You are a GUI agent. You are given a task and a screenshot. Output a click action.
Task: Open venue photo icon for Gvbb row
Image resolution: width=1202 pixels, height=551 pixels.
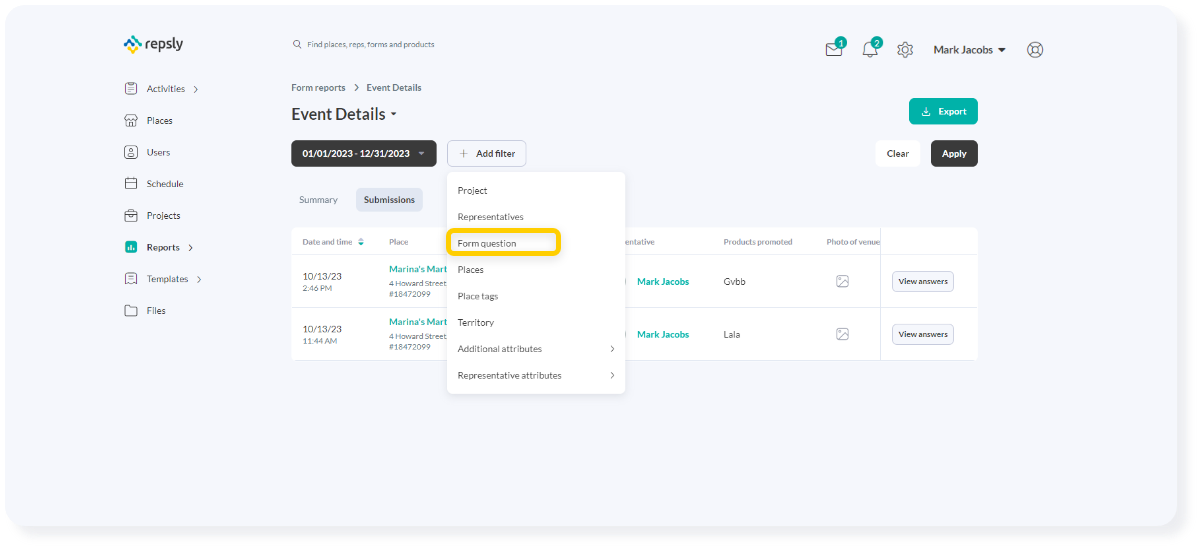842,282
